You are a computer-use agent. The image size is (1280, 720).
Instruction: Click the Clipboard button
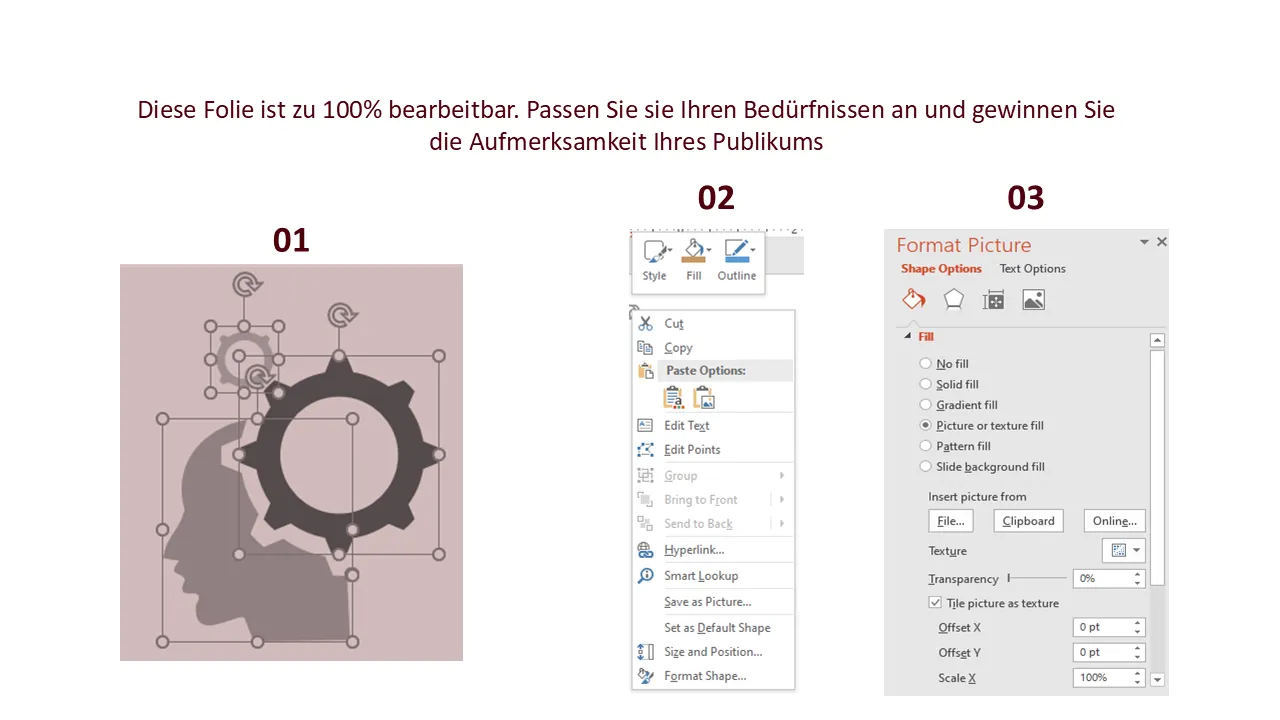pos(1028,521)
